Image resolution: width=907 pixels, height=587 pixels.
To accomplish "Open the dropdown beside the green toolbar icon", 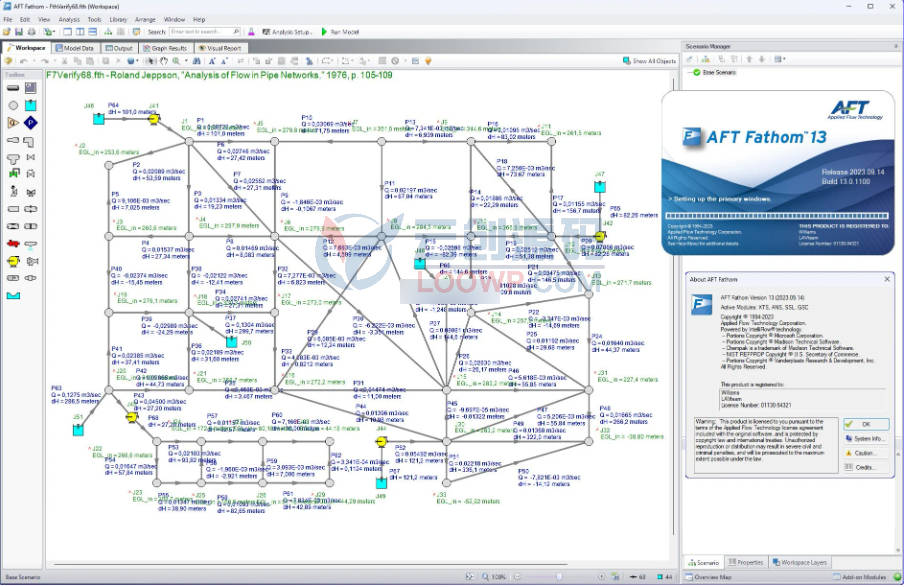I will coord(54,32).
